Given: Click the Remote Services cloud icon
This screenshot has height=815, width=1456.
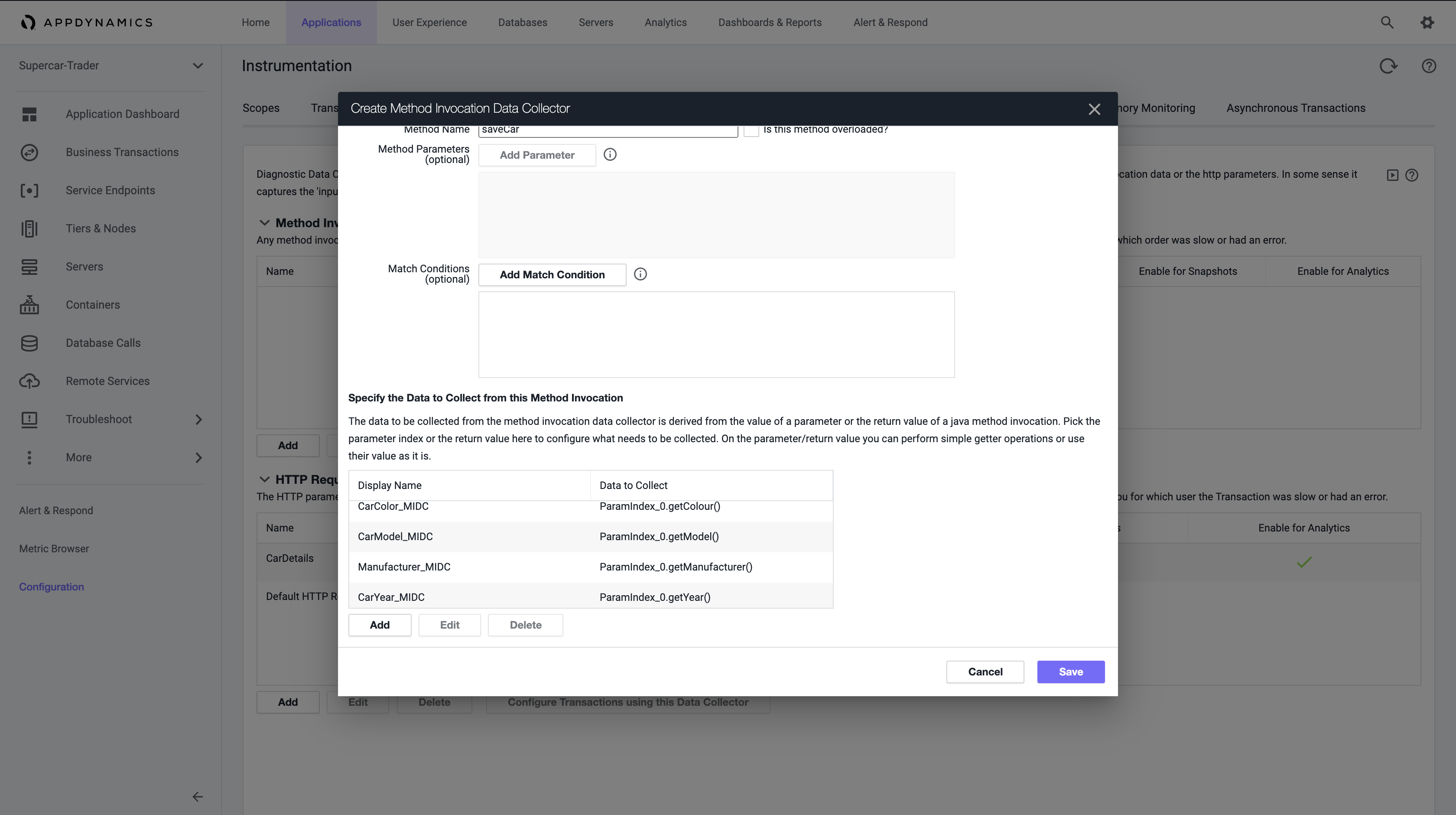Looking at the screenshot, I should (29, 381).
